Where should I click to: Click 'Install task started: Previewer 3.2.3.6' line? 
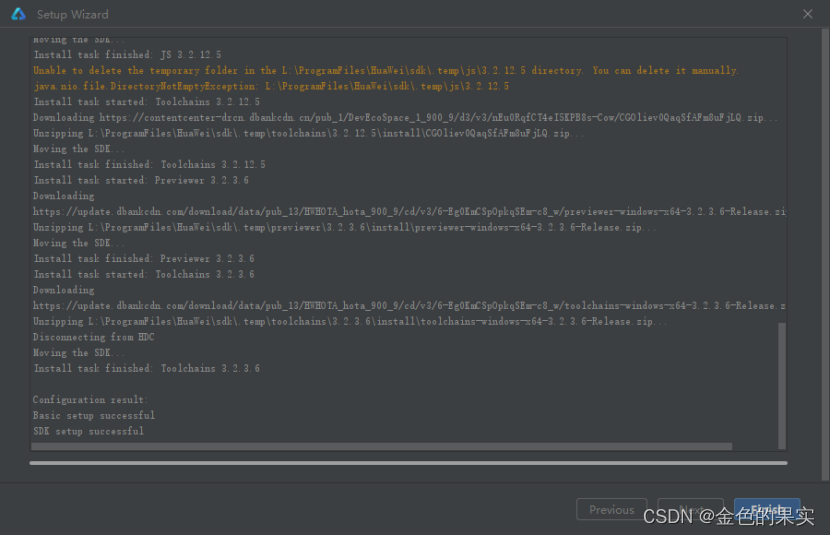click(141, 180)
